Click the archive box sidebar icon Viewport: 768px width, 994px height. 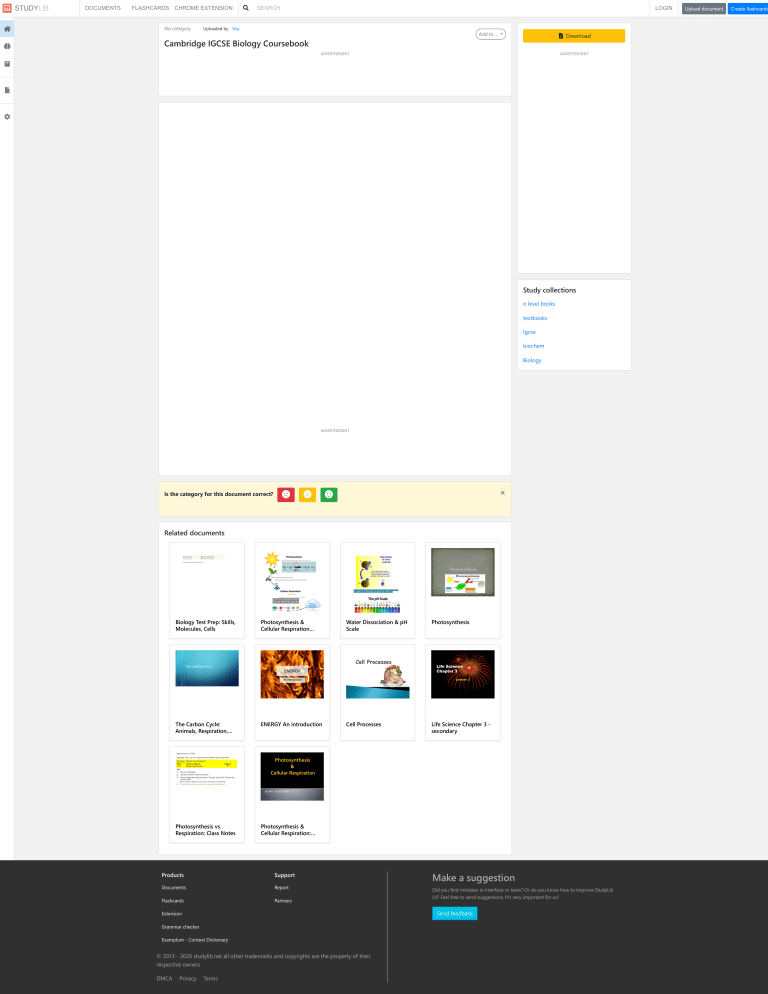click(7, 64)
